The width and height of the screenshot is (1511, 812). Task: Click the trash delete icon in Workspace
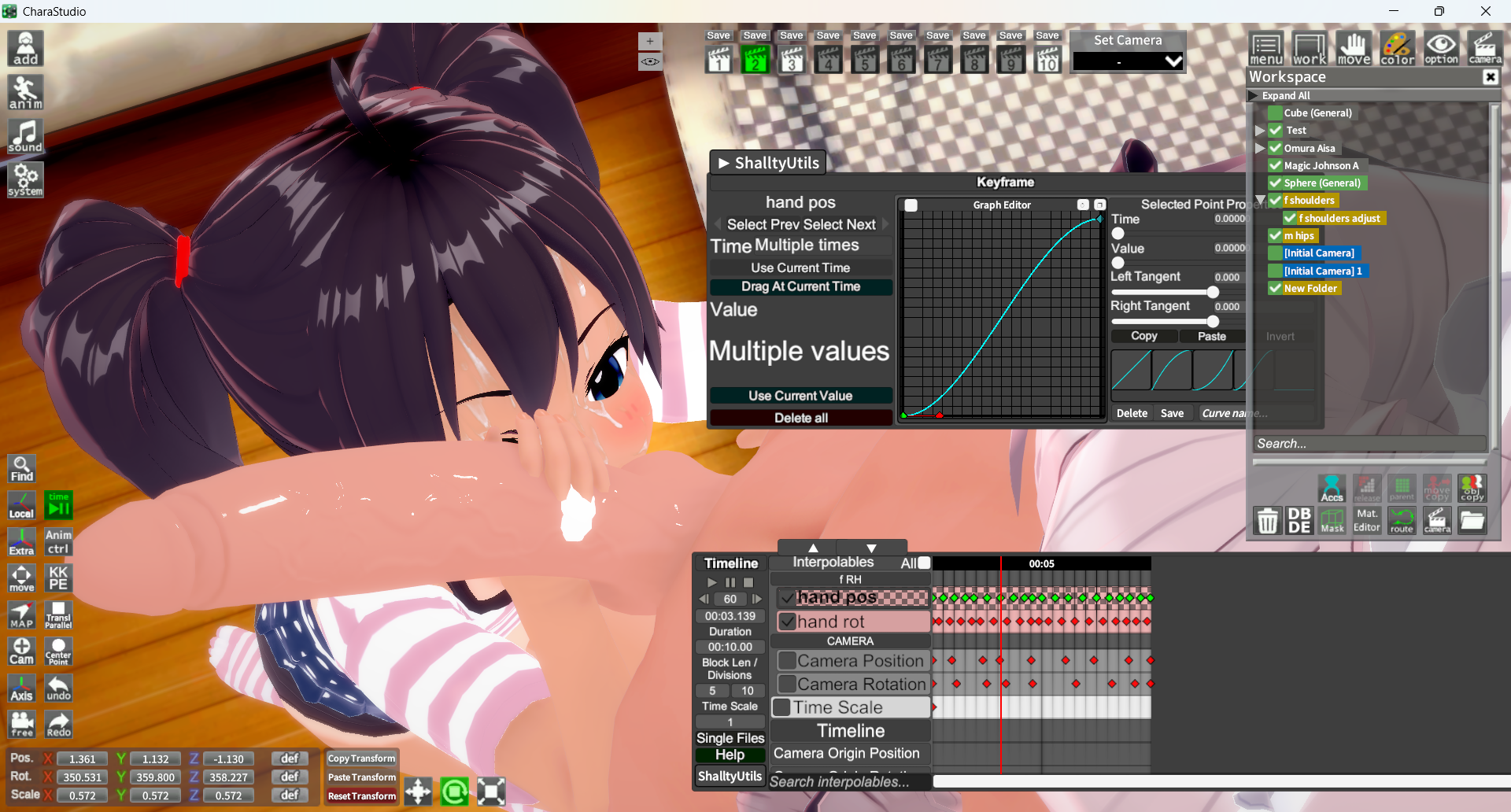pyautogui.click(x=1267, y=521)
